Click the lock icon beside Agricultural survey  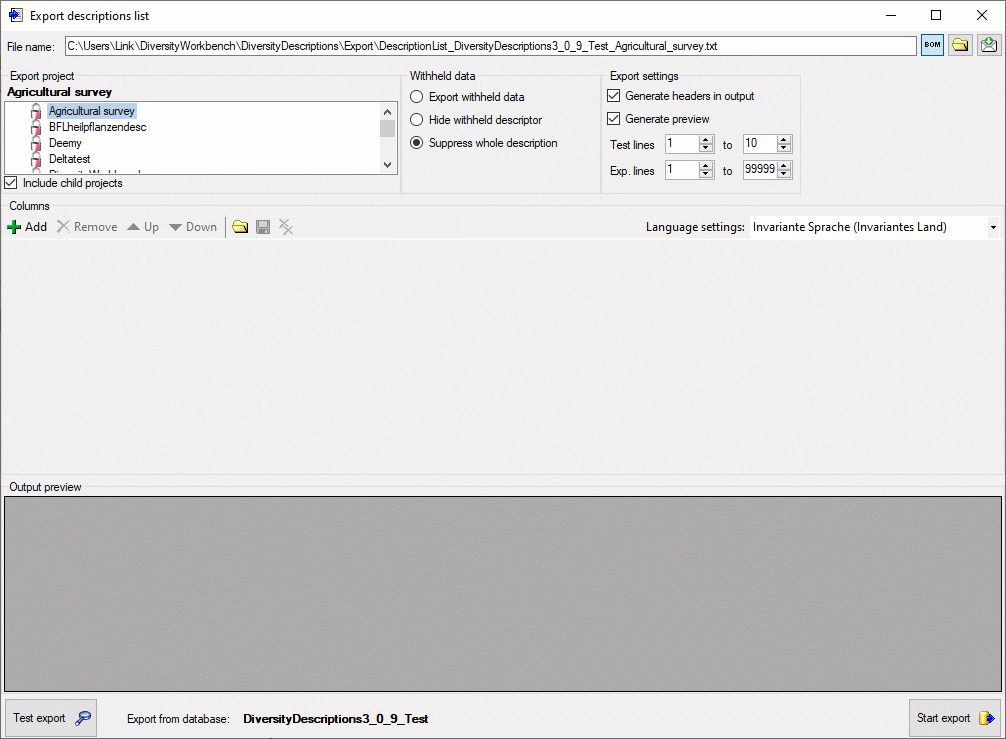pyautogui.click(x=36, y=111)
